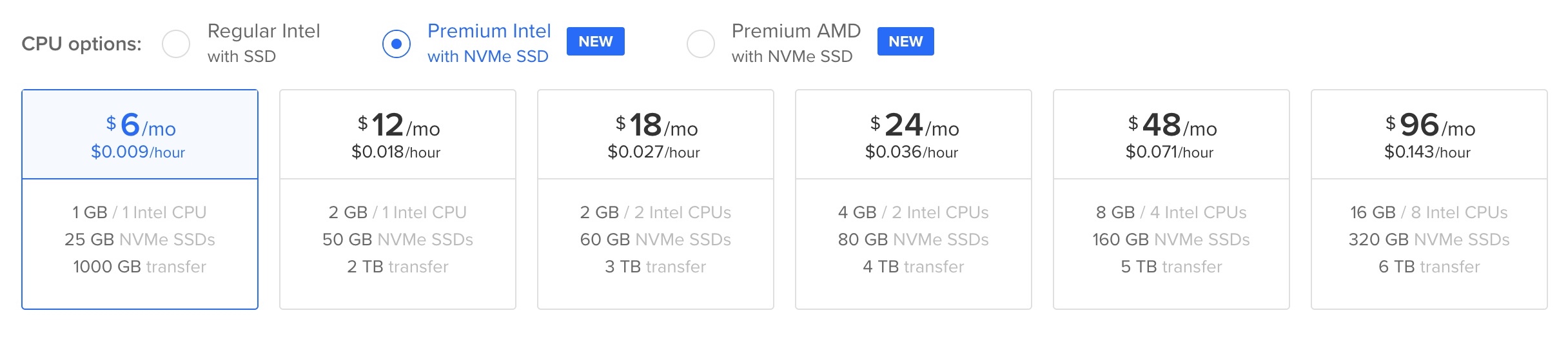Image resolution: width=1568 pixels, height=346 pixels.
Task: Click the Premium Intel with NVMe SSD label
Action: click(489, 43)
